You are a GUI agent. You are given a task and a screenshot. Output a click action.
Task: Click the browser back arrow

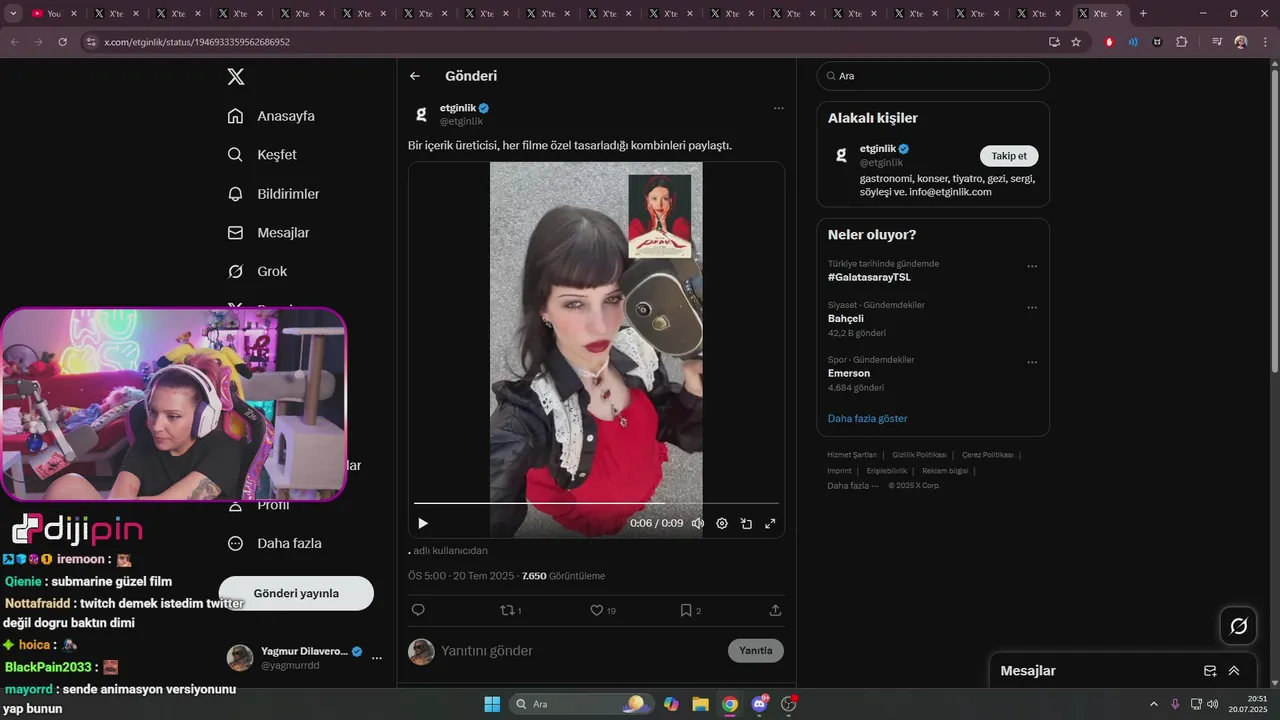point(15,42)
